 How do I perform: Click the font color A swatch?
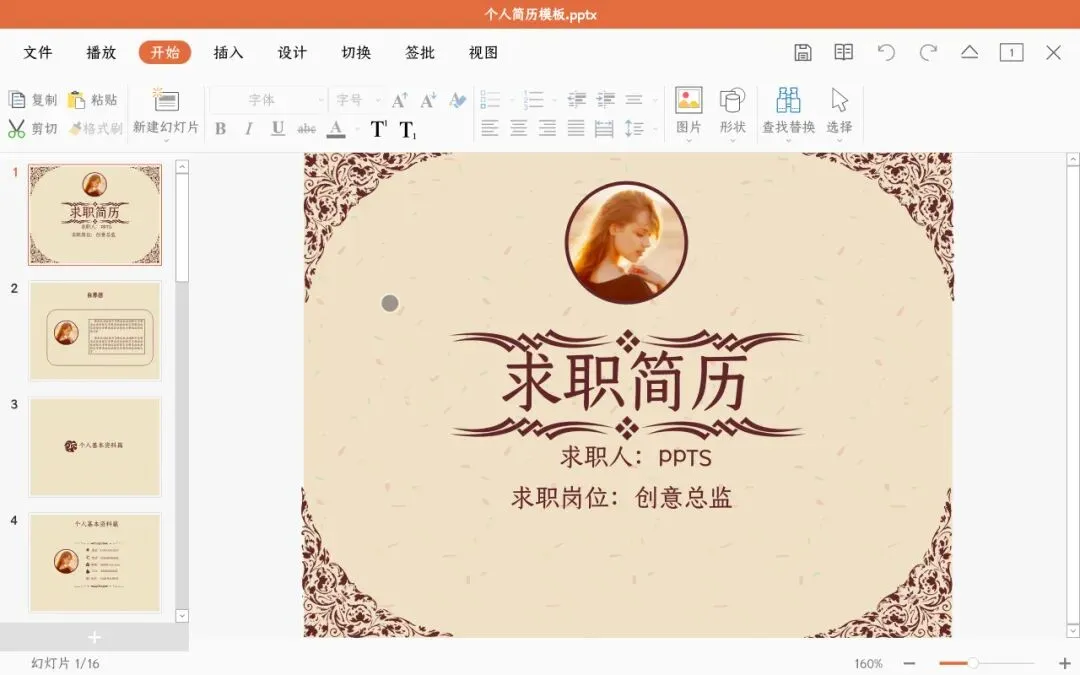click(x=336, y=129)
